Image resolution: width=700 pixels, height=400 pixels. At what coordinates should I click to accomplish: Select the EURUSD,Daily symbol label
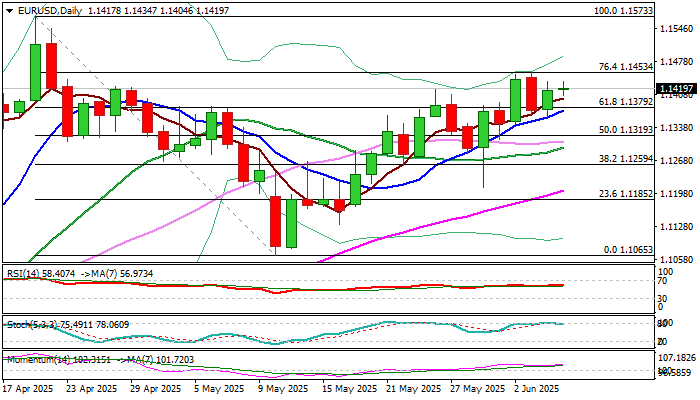(x=50, y=11)
